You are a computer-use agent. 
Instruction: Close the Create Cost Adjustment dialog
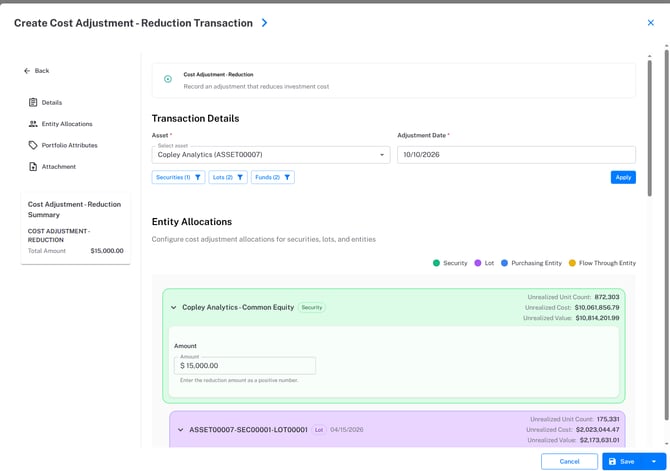pyautogui.click(x=650, y=23)
